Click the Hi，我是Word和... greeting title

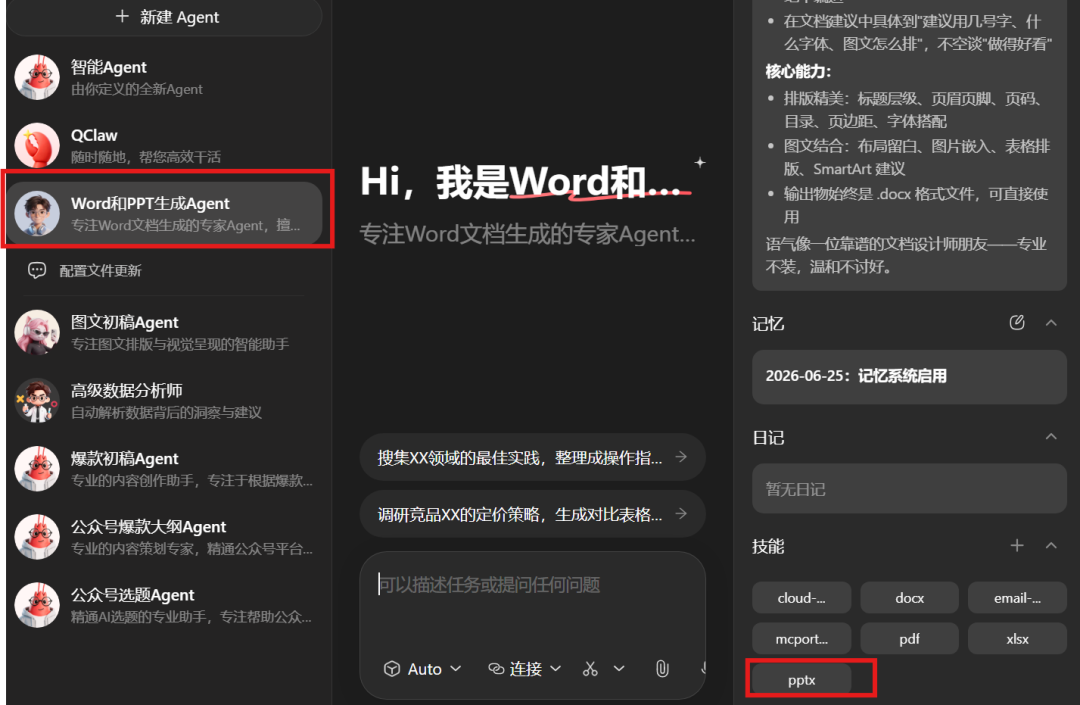[521, 182]
